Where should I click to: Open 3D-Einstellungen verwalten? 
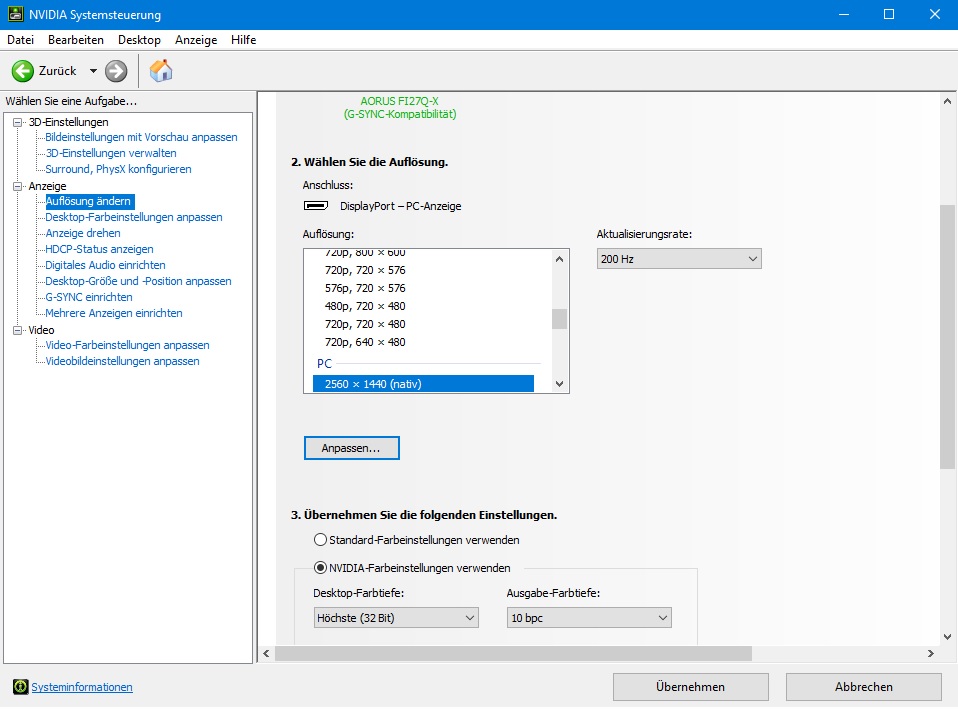(x=111, y=153)
